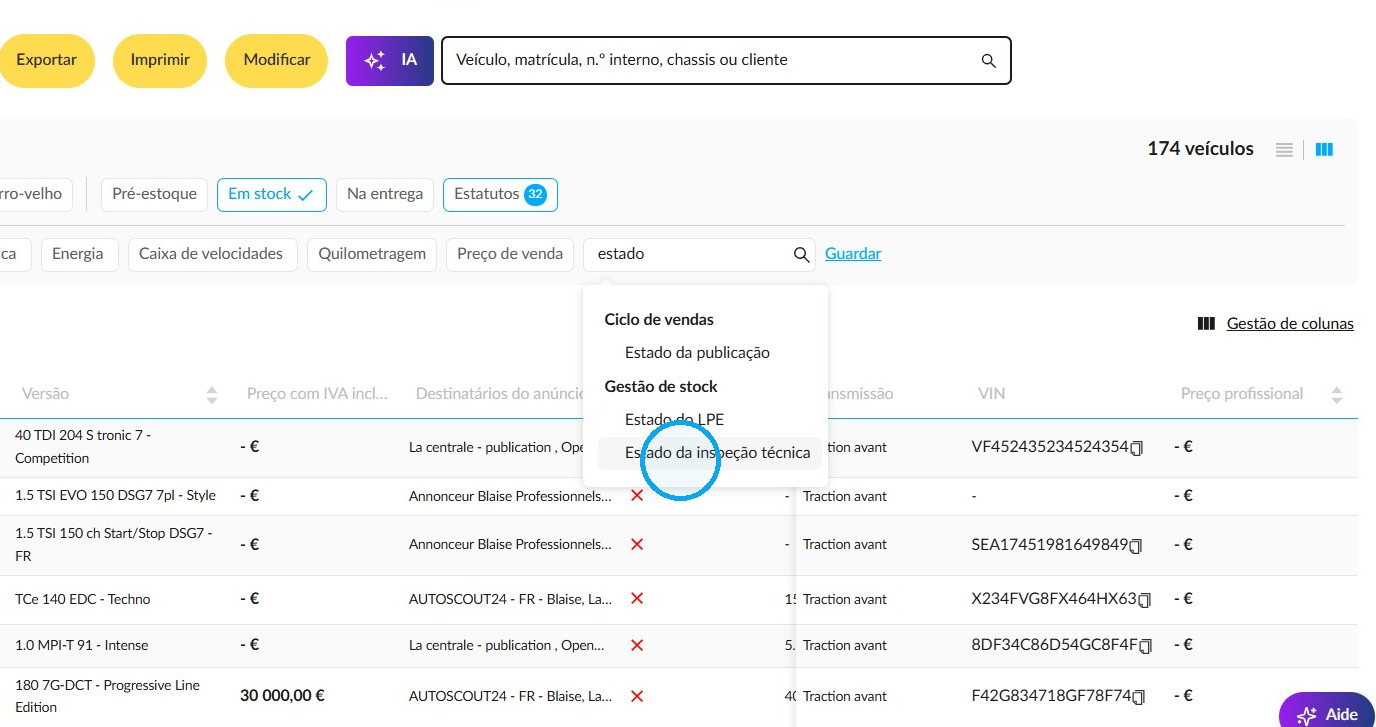Click red X in the 1.5 TSI 150 ch FR row
The image size is (1376, 727).
(x=637, y=545)
